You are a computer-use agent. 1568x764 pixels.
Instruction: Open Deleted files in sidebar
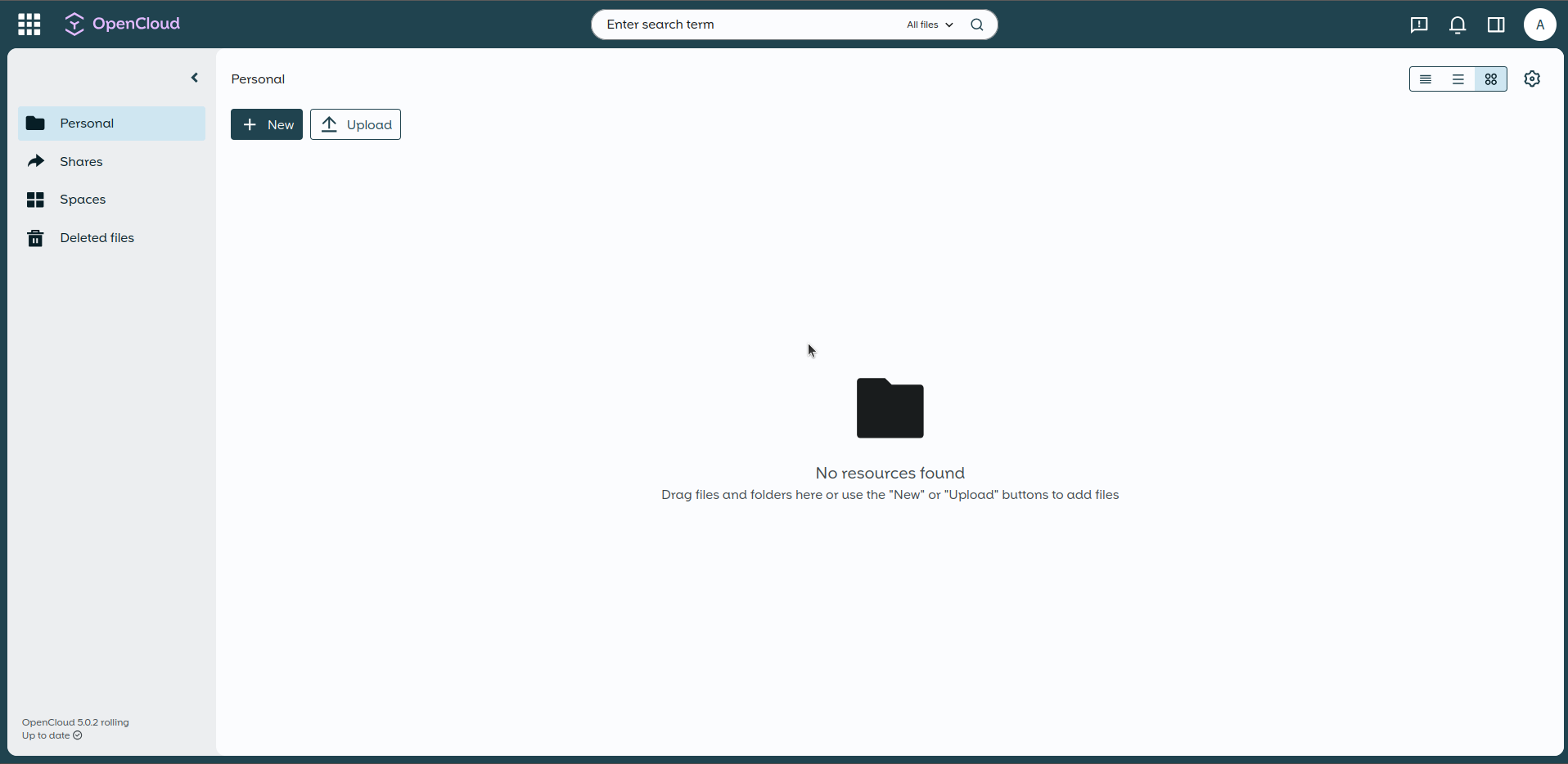coord(97,238)
